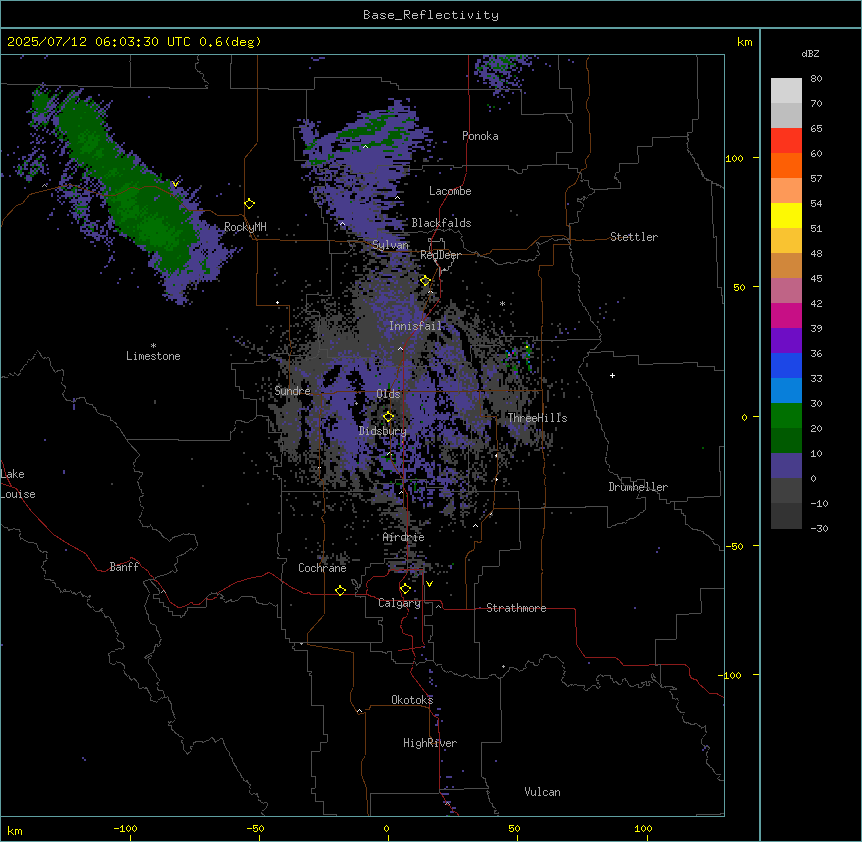Click the white plus marker west of Drumheller
Viewport: 862px width, 842px height.
coord(612,375)
